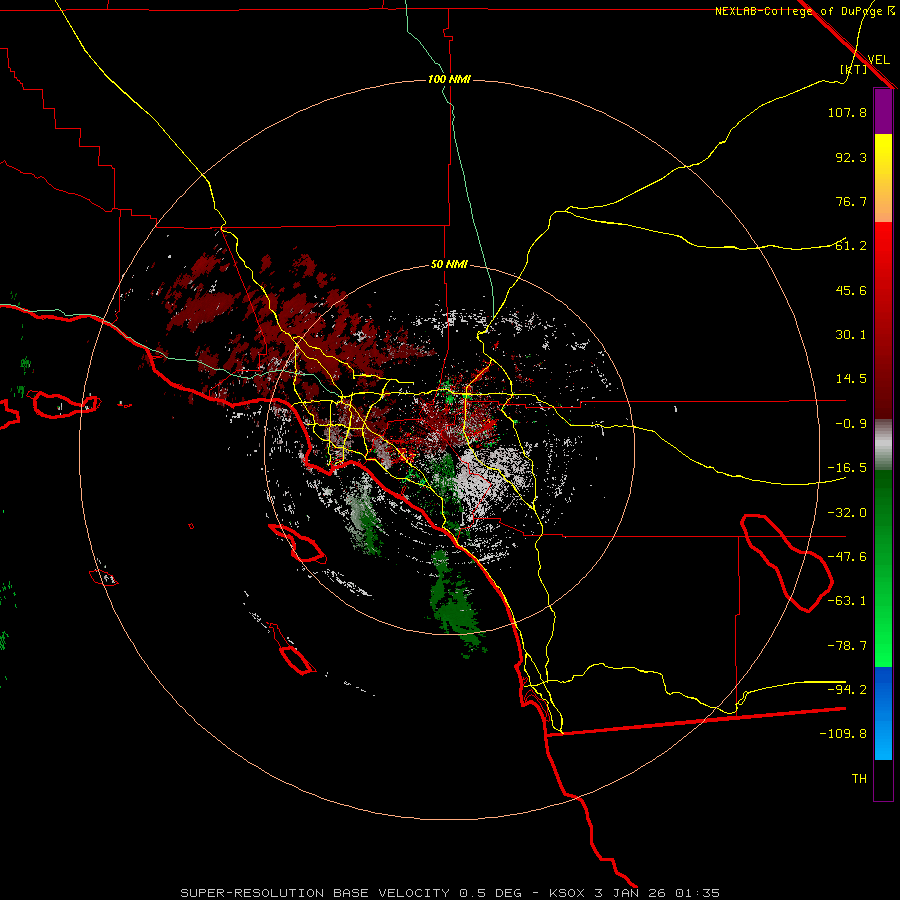The width and height of the screenshot is (900, 900).
Task: Select the -0.9 scale value
Action: (x=851, y=424)
